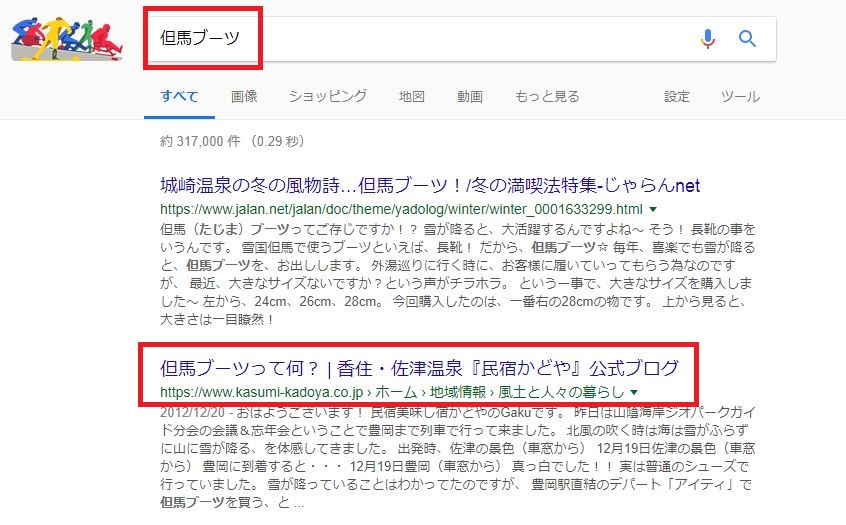The image size is (846, 525).
Task: Select the すべて results tab
Action: coord(179,97)
